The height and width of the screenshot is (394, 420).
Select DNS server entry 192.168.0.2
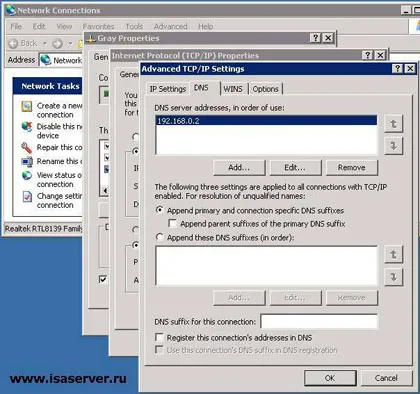click(x=266, y=121)
